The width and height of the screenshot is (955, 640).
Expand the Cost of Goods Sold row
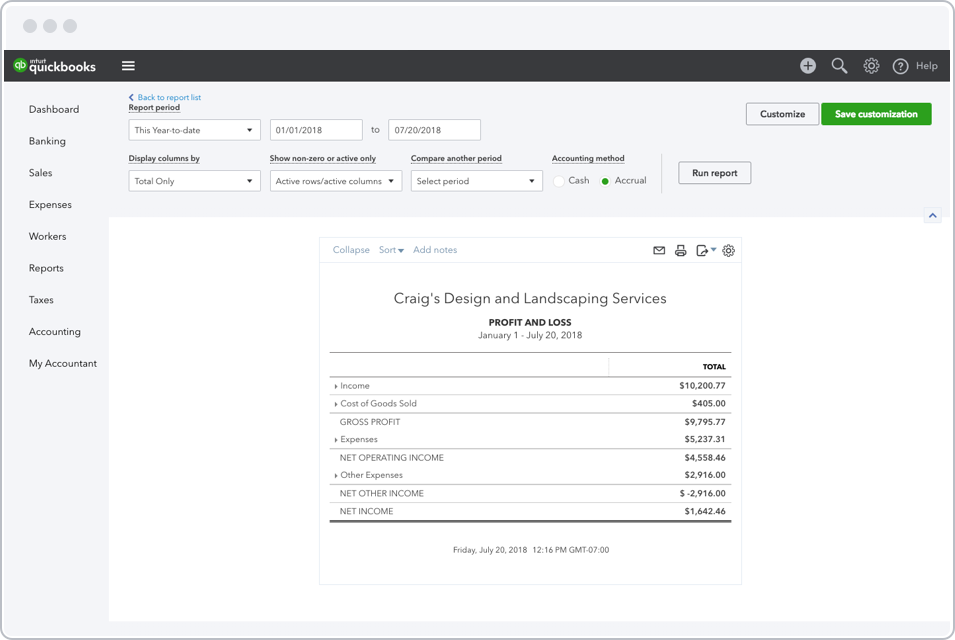pyautogui.click(x=336, y=404)
